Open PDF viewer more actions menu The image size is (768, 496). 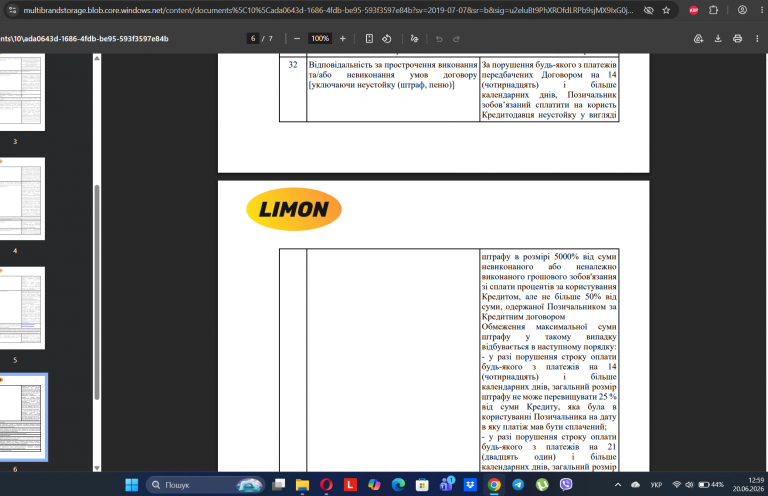(x=757, y=39)
